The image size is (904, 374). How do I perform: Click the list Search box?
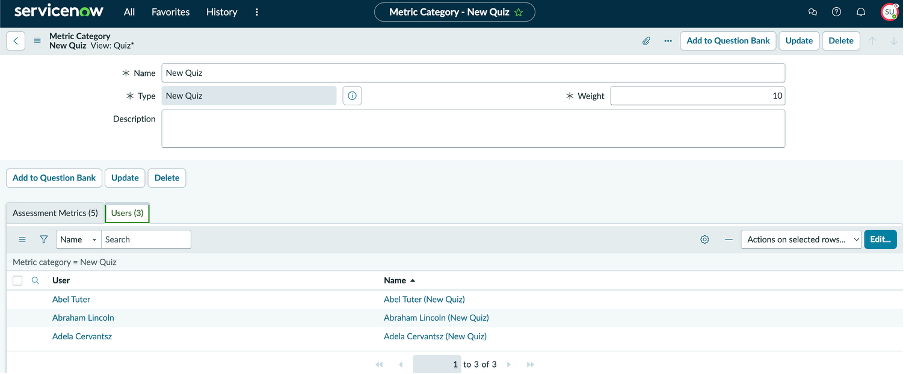(x=146, y=240)
